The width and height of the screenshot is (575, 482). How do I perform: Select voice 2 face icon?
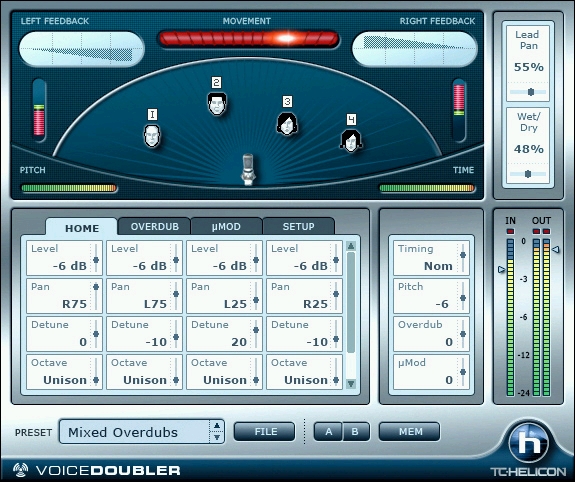click(217, 104)
